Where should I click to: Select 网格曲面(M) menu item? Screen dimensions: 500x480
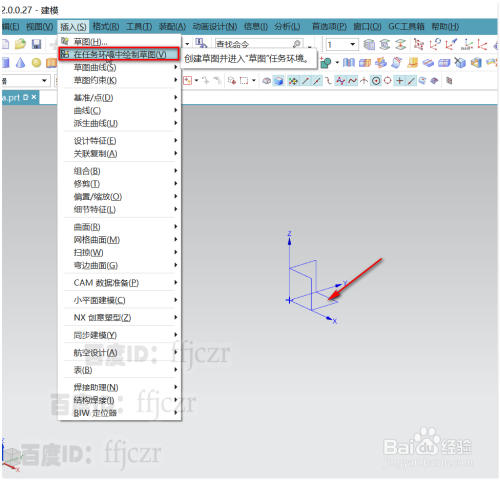point(119,240)
